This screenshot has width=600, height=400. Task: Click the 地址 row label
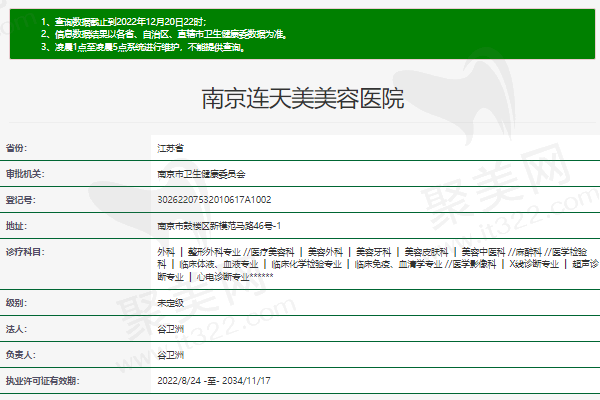(x=15, y=225)
